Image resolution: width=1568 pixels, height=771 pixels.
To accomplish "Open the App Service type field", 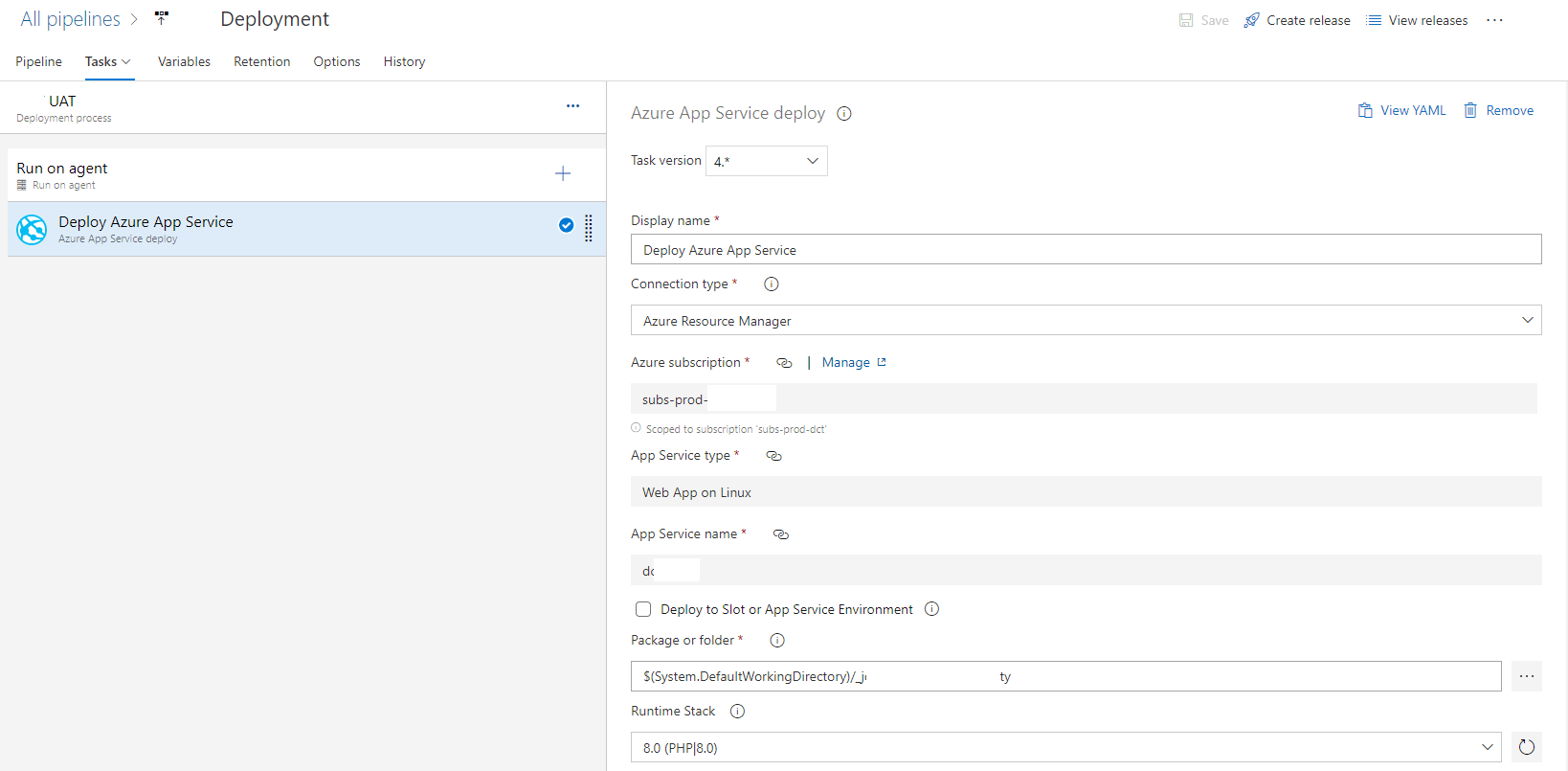I will click(x=1086, y=491).
